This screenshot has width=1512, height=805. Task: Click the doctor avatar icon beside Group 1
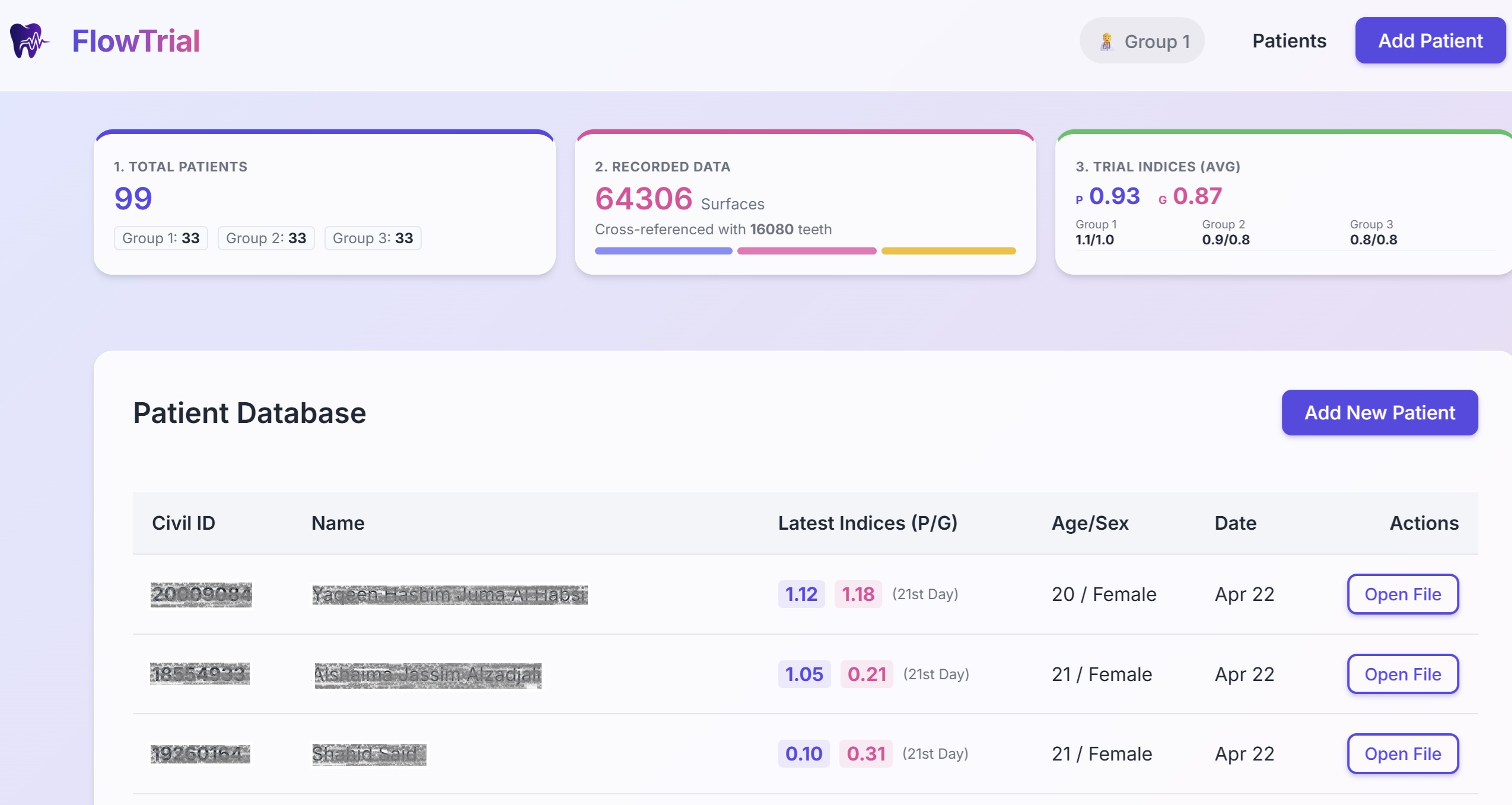1106,42
